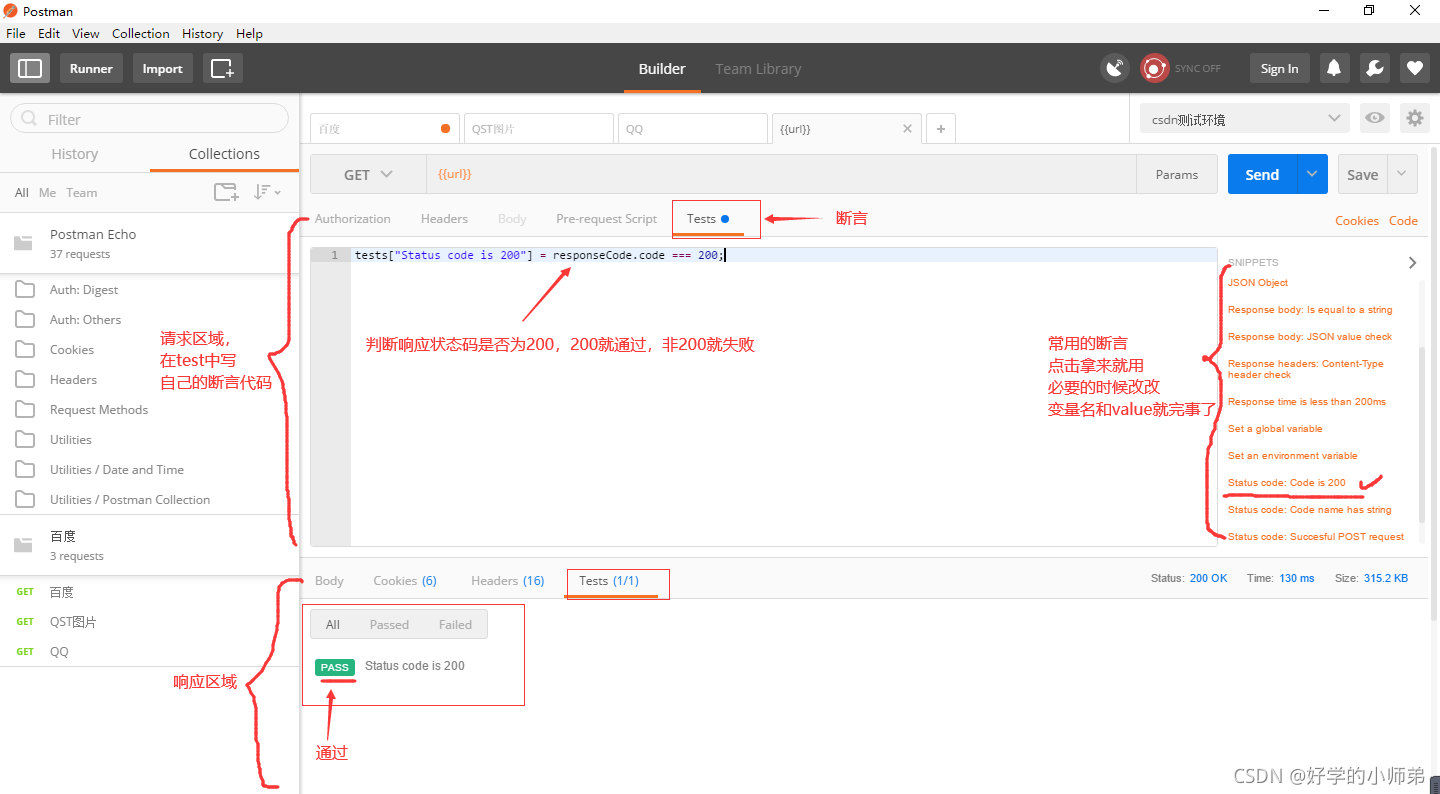Open the GET method dropdown
Screen dimensions: 1440x794
coord(368,174)
